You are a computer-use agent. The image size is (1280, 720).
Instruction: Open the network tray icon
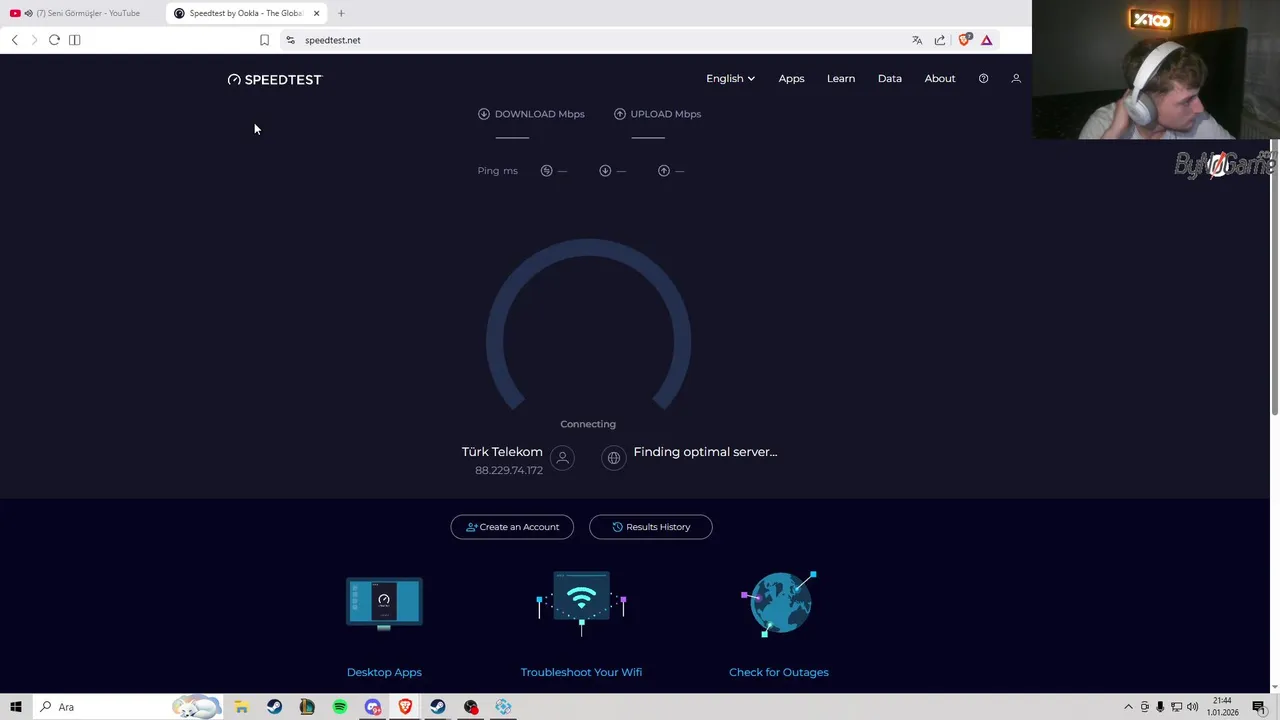[1176, 707]
